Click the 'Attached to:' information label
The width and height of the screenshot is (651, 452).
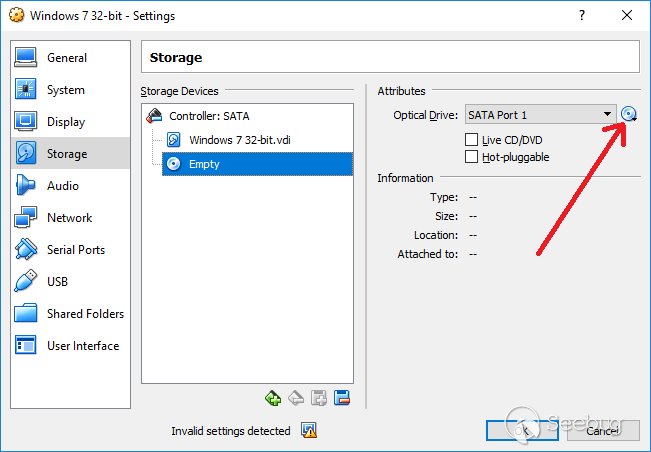(x=428, y=254)
